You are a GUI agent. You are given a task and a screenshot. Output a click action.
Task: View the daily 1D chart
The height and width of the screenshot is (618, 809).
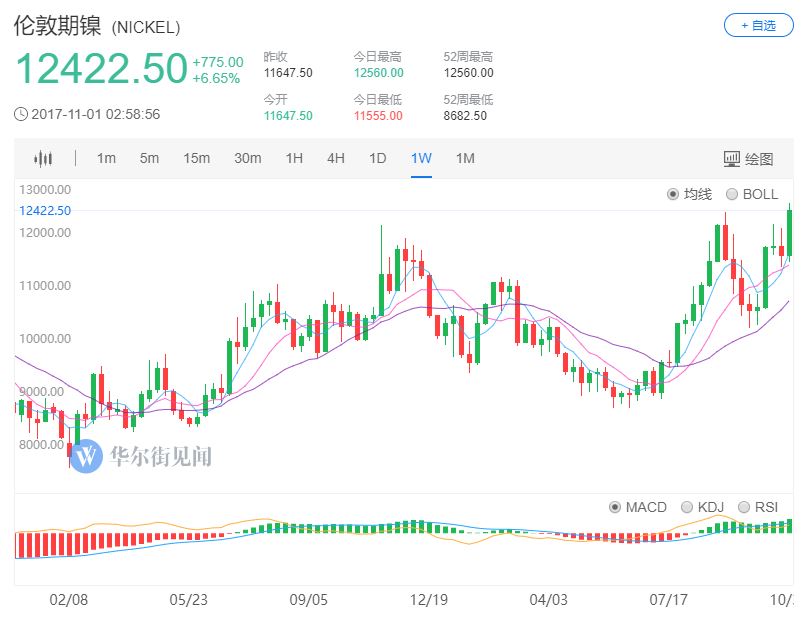377,158
